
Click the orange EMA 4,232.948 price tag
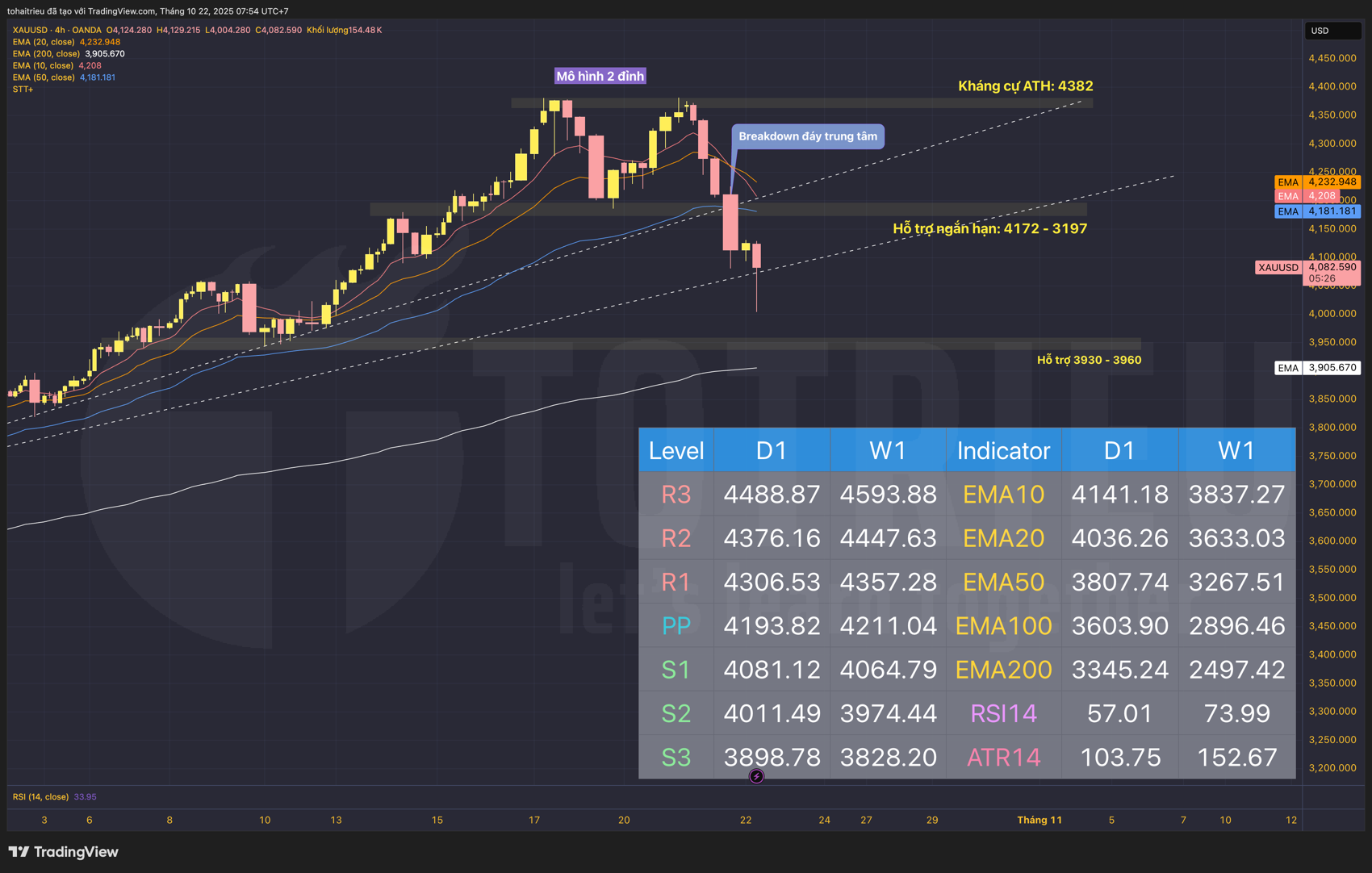[x=1317, y=182]
